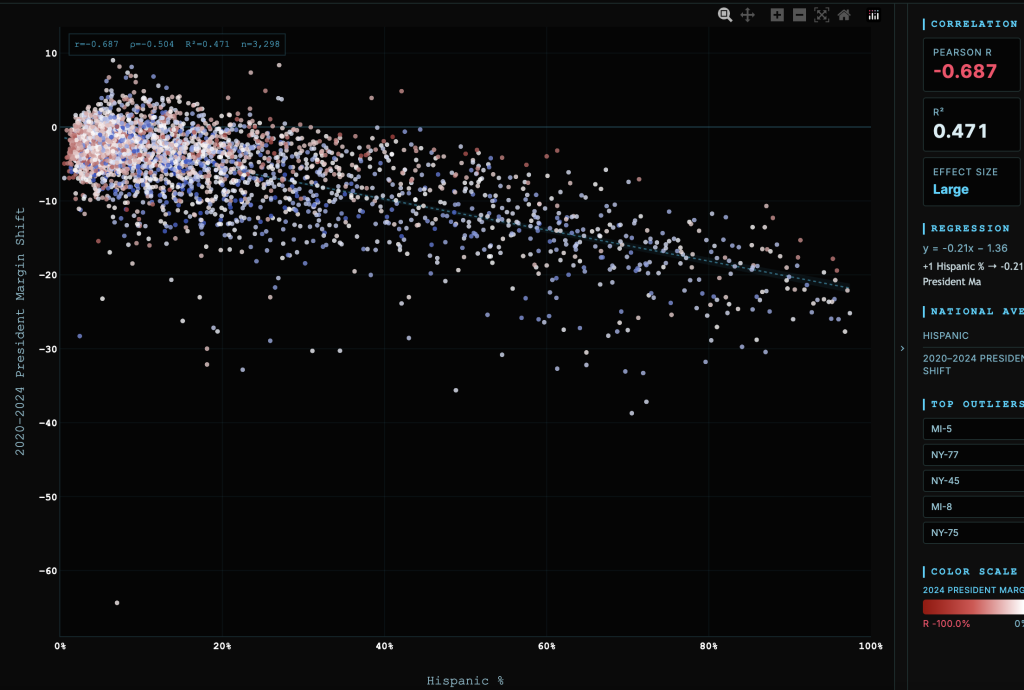Click the REGRESSION section heading

click(x=970, y=228)
